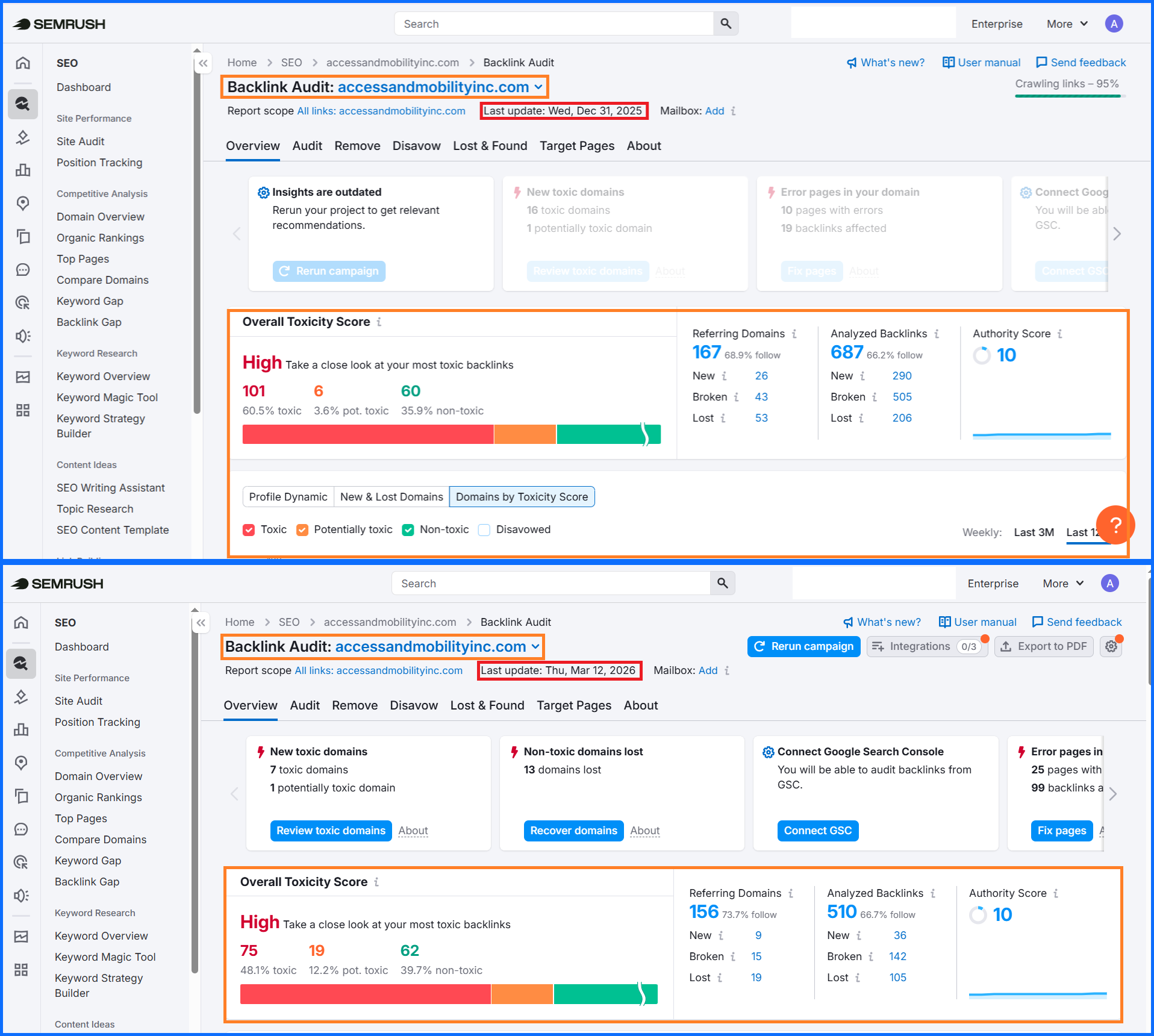The height and width of the screenshot is (1036, 1154).
Task: Open megaphone rail icon in Dec 31 report
Action: coord(23,335)
